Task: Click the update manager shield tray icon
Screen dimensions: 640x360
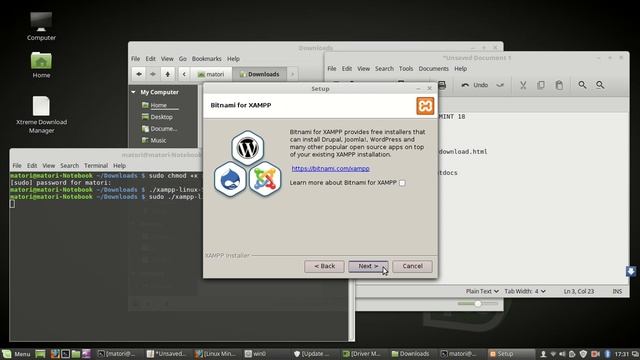Action: pyautogui.click(x=583, y=354)
